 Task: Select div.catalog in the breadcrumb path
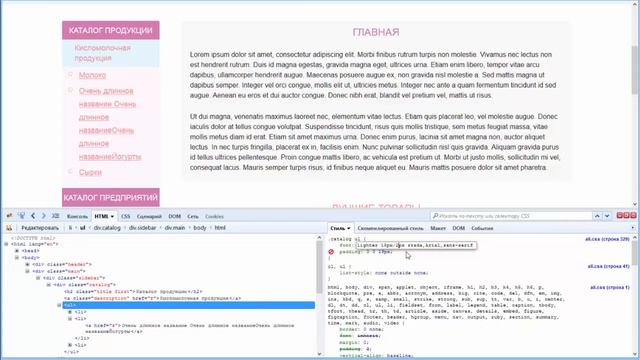[x=107, y=228]
